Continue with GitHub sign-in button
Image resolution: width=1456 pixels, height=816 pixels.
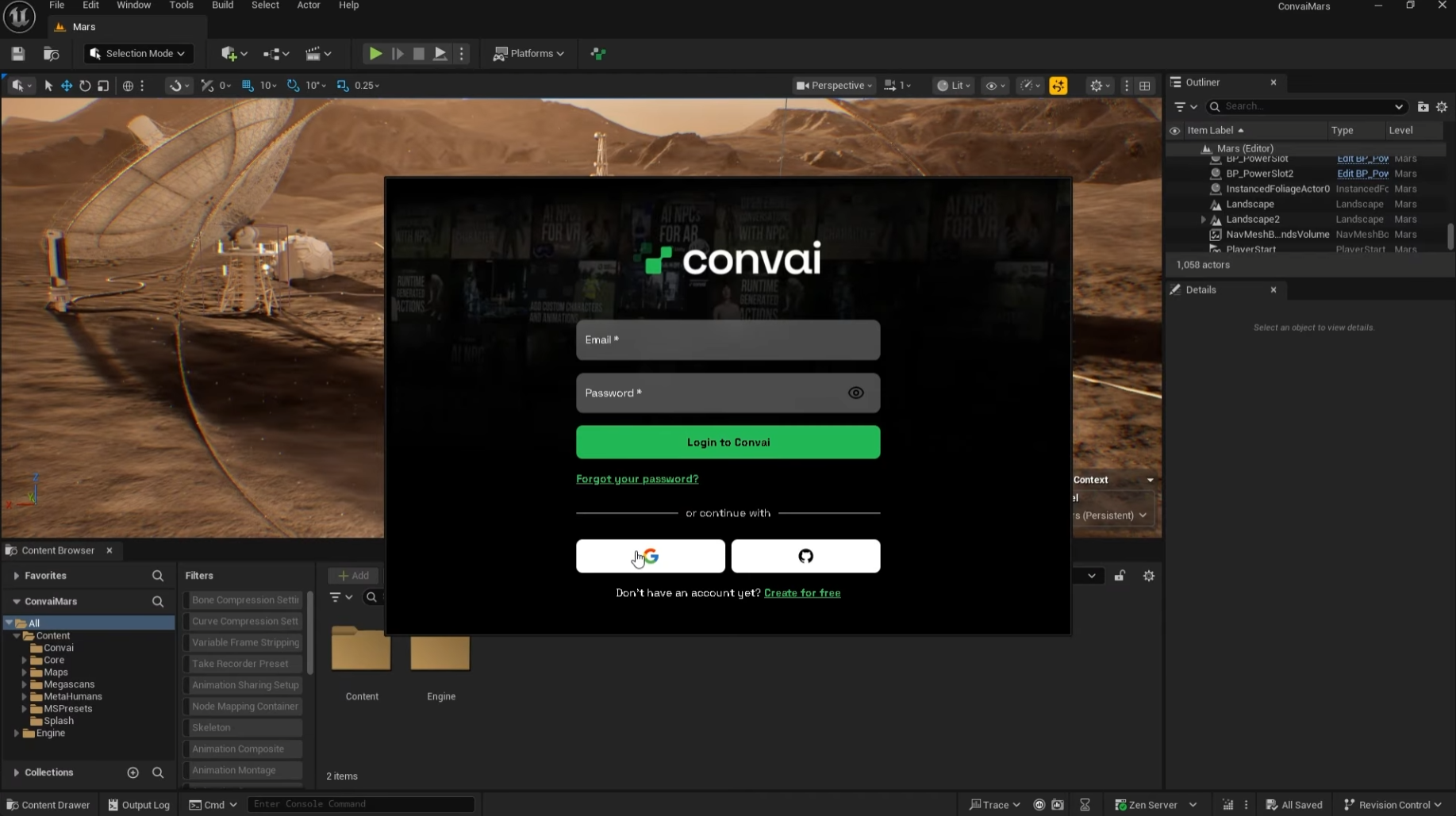click(805, 556)
